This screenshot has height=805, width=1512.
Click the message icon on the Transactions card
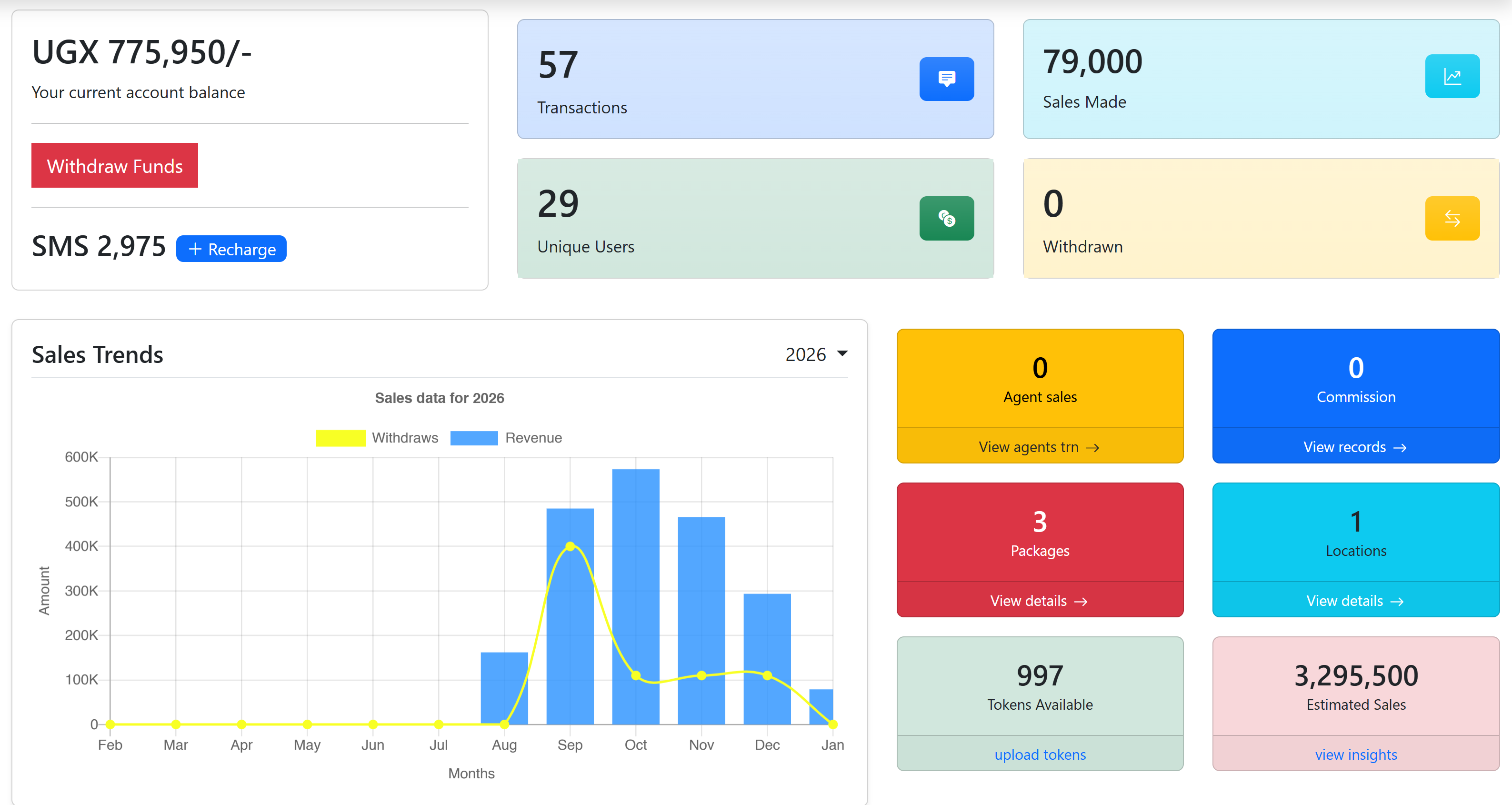(x=947, y=79)
